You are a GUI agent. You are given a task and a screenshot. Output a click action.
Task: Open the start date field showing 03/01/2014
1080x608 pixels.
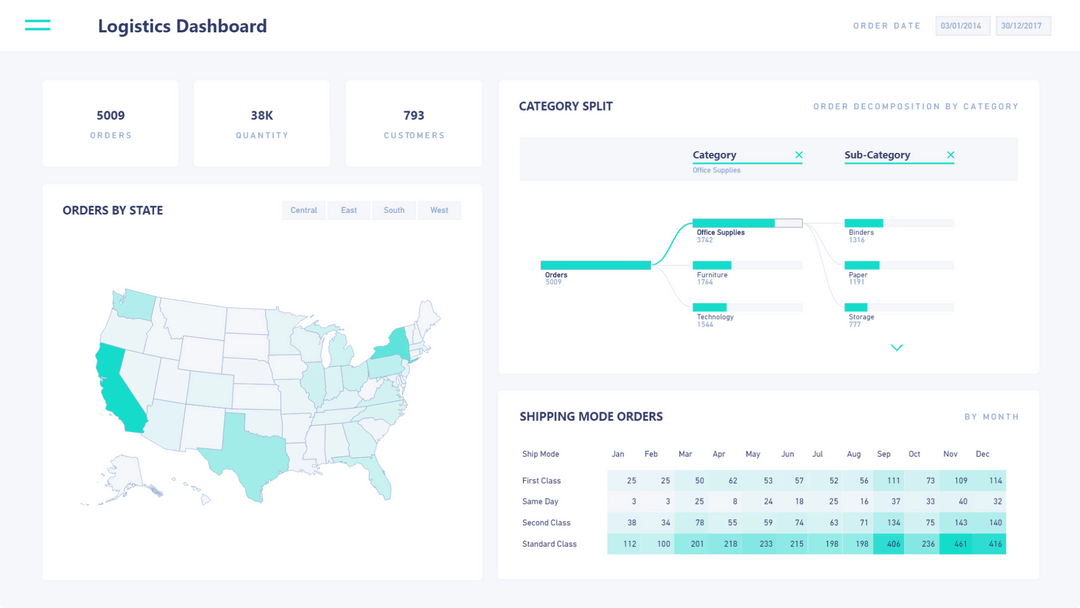[x=962, y=25]
